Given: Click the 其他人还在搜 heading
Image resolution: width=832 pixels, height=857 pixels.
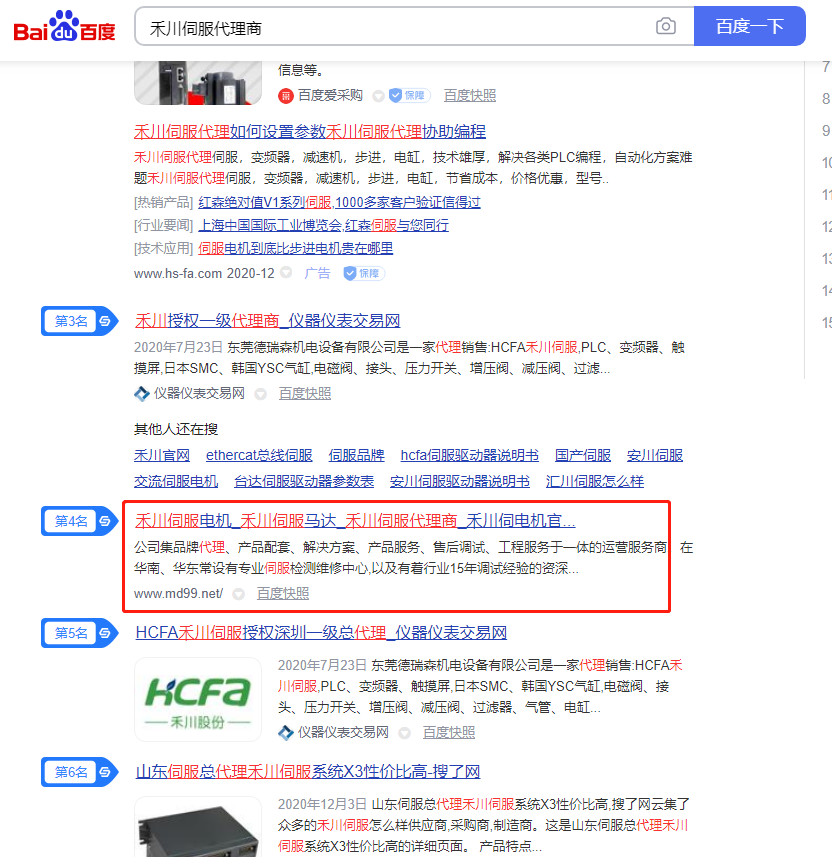Looking at the screenshot, I should click(x=176, y=429).
